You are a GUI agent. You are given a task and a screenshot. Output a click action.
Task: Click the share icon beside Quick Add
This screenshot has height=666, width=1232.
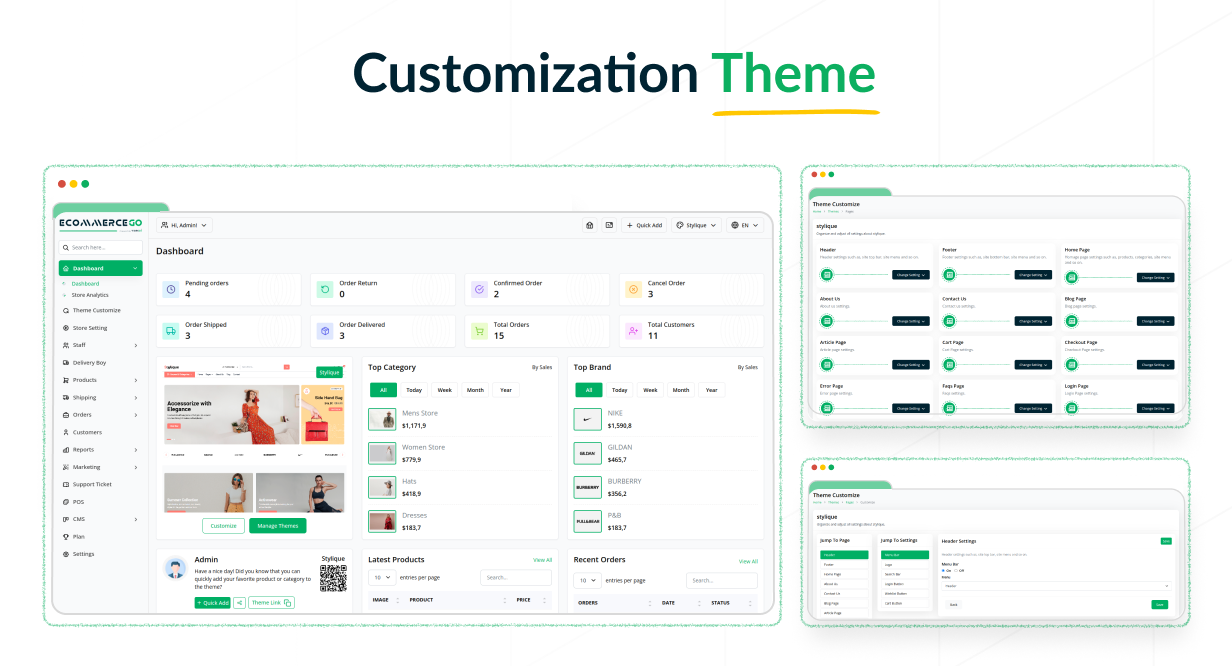coord(240,603)
